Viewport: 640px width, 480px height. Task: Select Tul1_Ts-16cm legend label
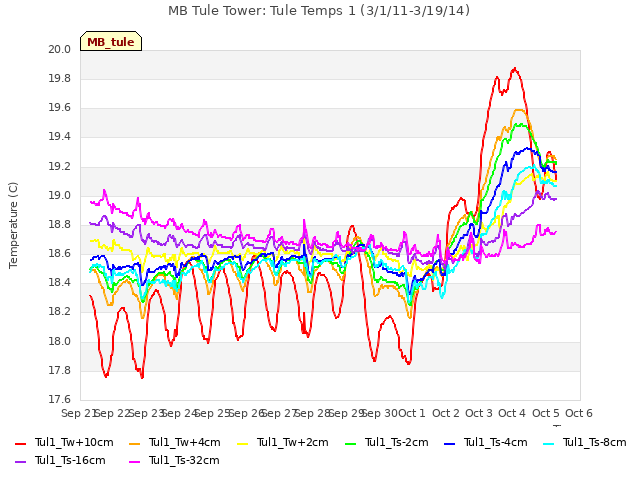pos(70,460)
